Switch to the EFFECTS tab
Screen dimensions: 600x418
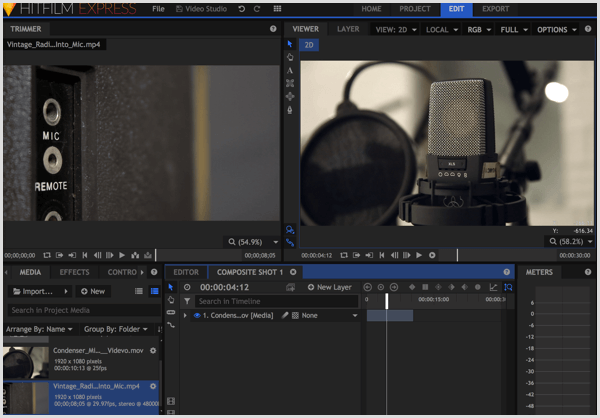74,272
